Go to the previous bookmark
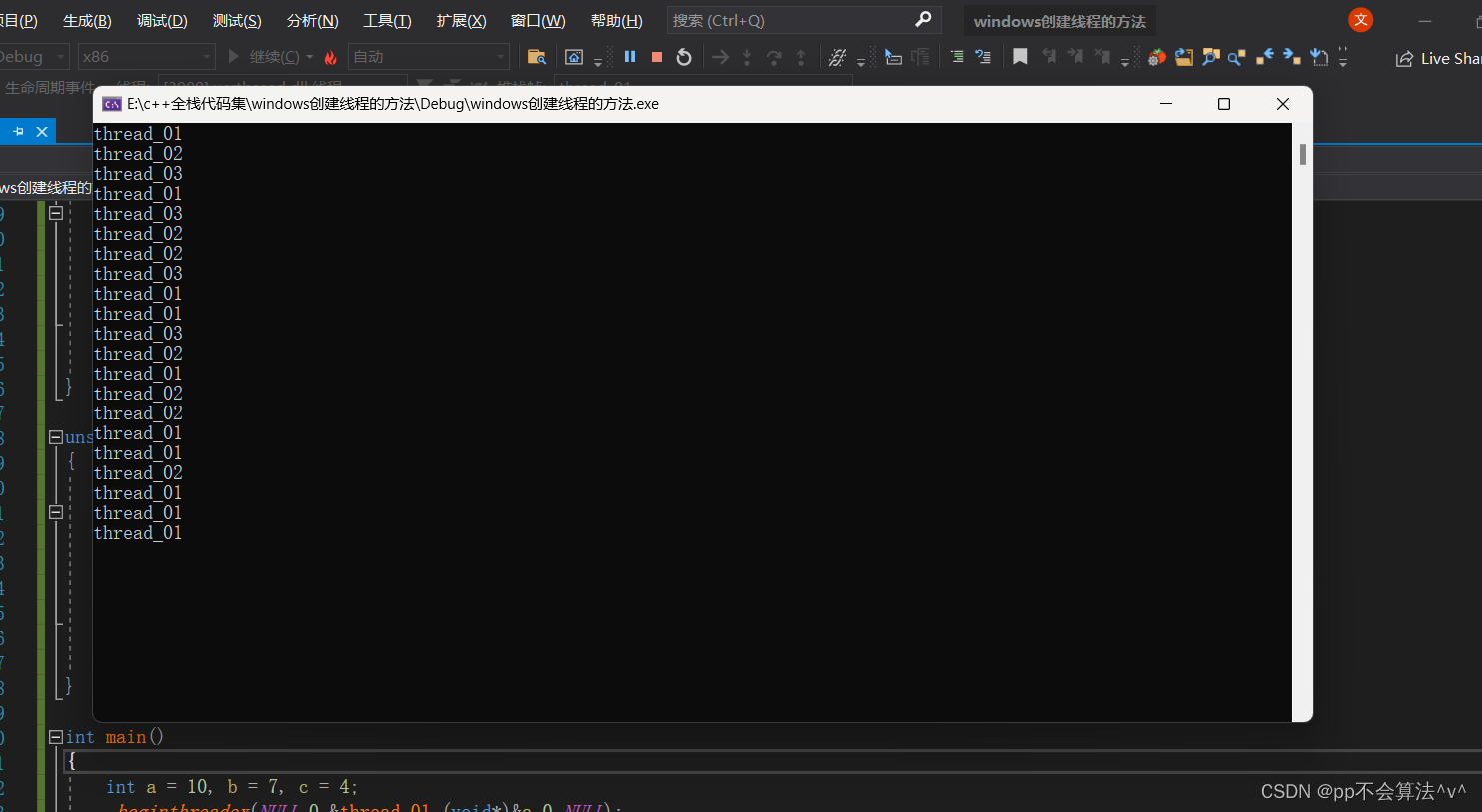 [1049, 57]
